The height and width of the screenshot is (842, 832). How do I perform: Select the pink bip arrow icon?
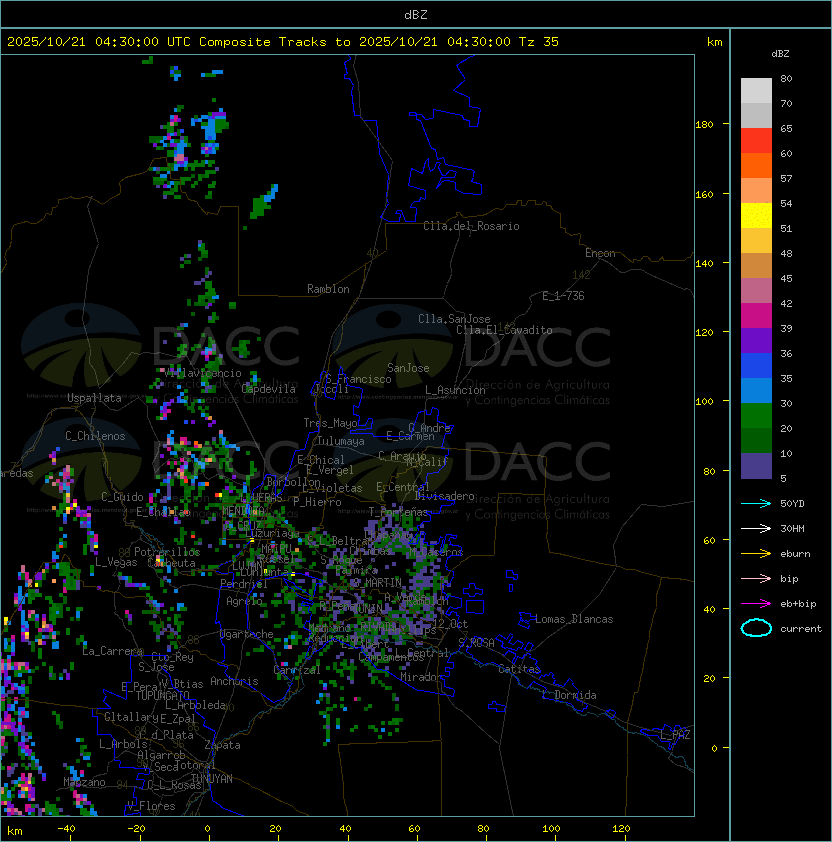point(756,578)
